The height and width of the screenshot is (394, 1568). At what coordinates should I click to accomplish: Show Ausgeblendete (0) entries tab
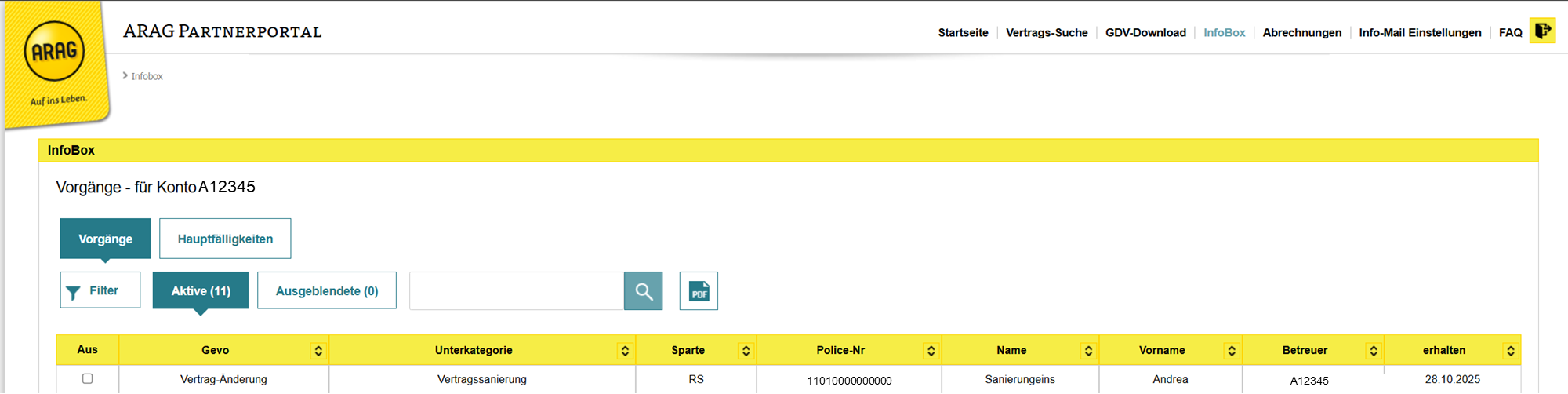327,291
